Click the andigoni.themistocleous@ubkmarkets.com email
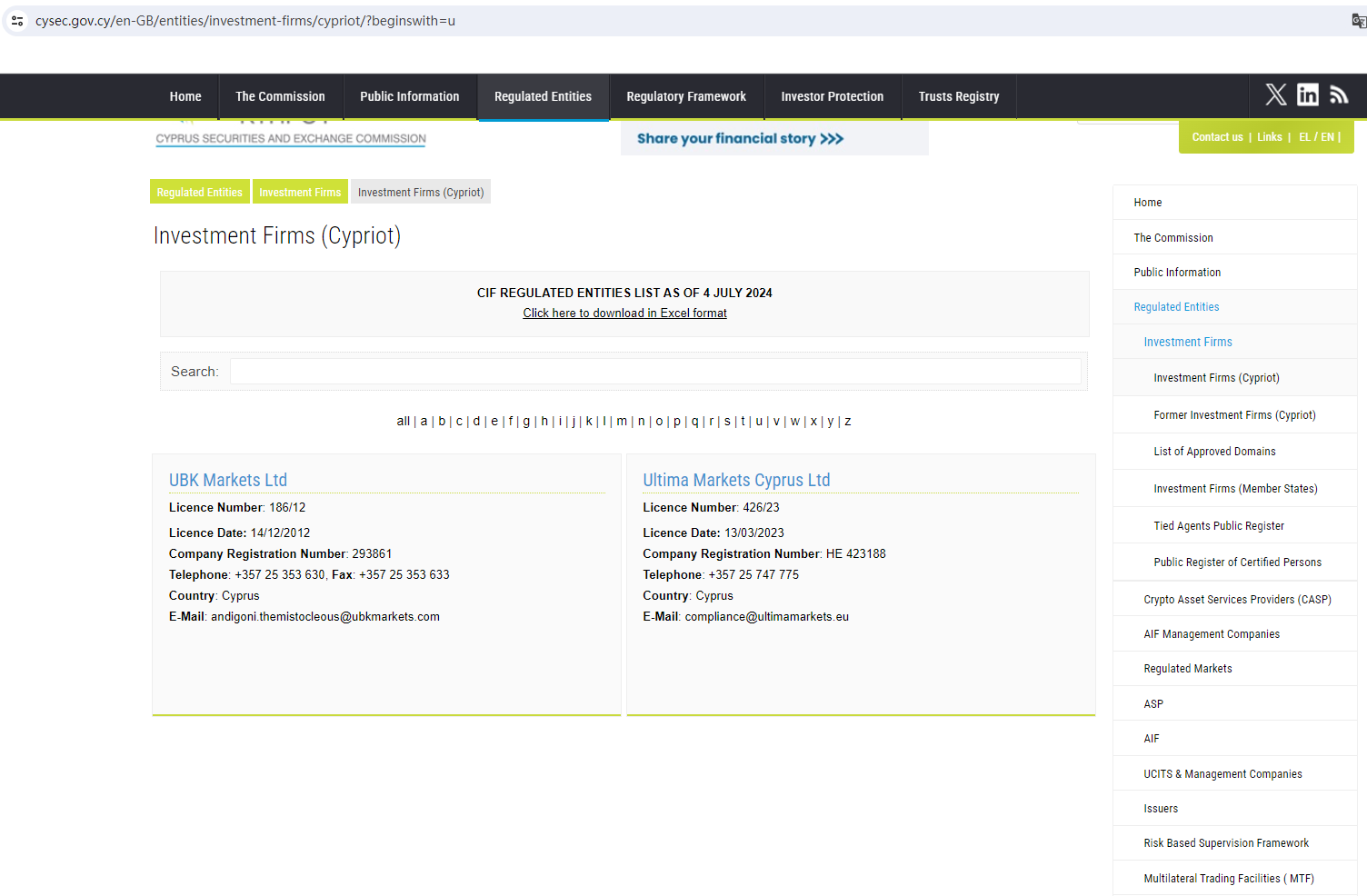The width and height of the screenshot is (1367, 896). pyautogui.click(x=325, y=616)
